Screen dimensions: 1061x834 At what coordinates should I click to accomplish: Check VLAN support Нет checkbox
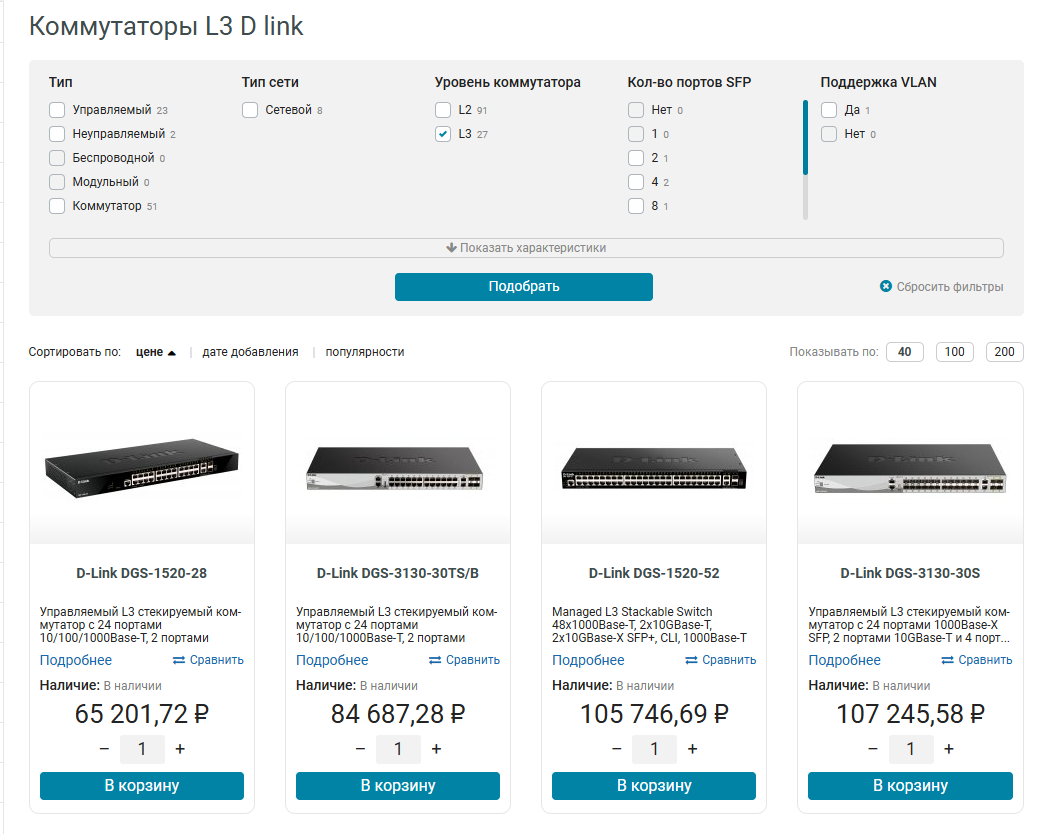[828, 134]
